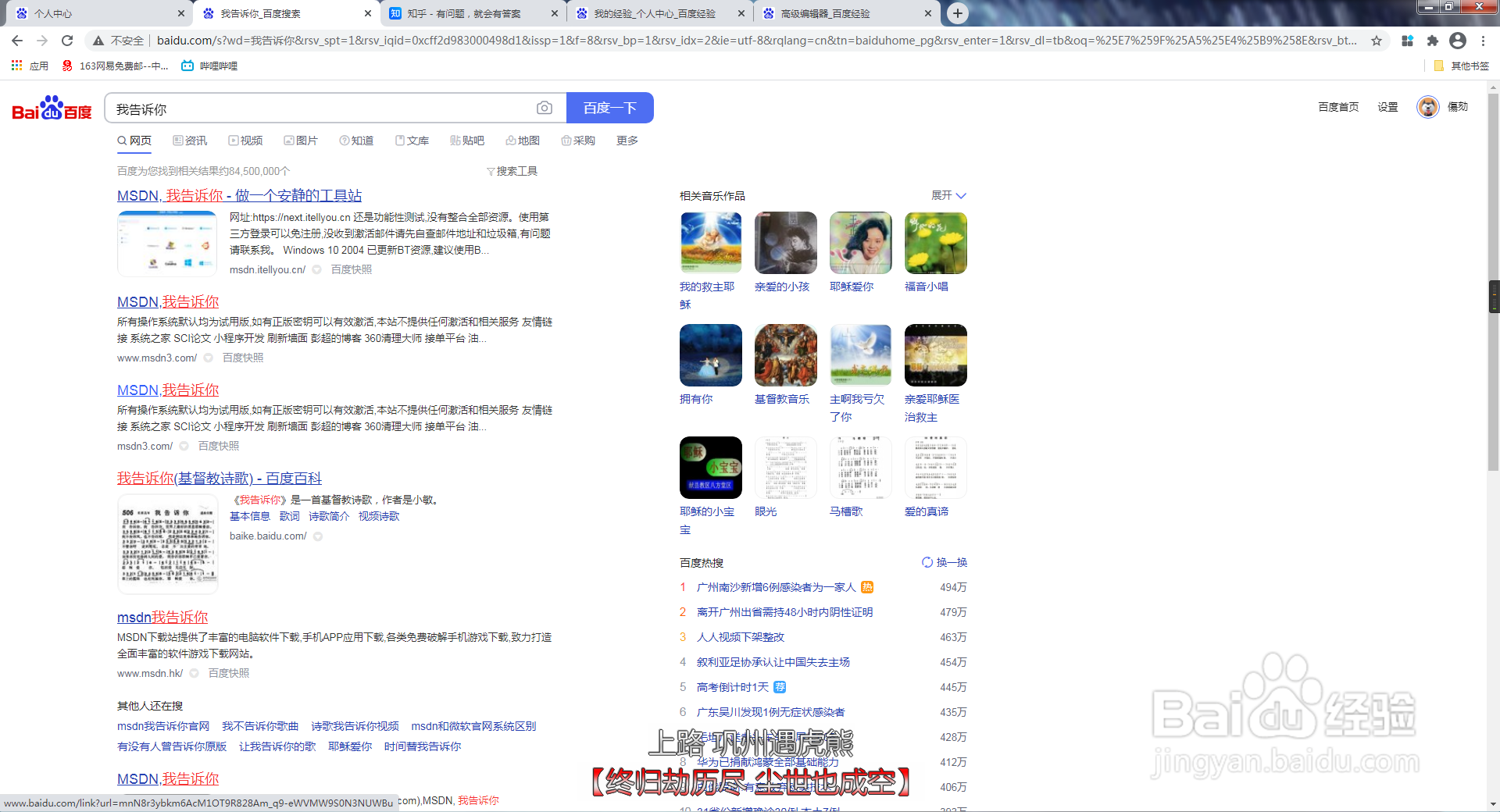Open the bilibili bookmark
The height and width of the screenshot is (812, 1500).
point(209,66)
